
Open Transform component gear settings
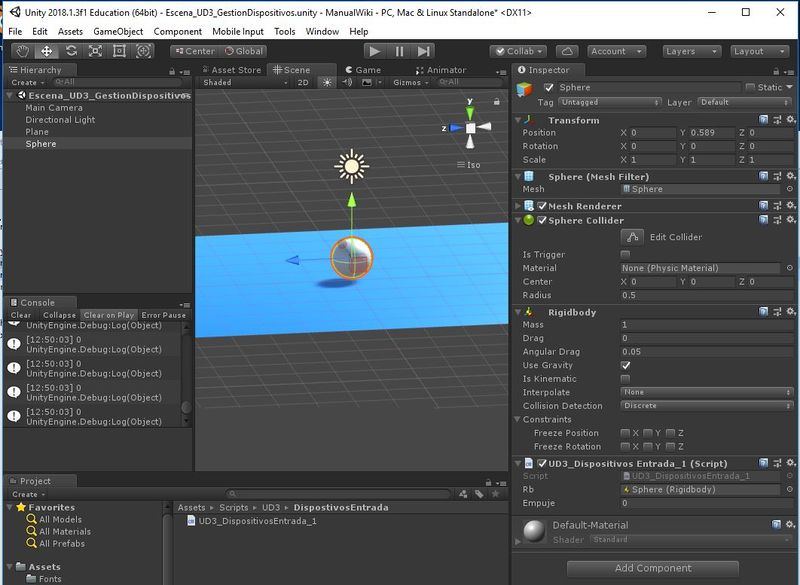tap(790, 119)
